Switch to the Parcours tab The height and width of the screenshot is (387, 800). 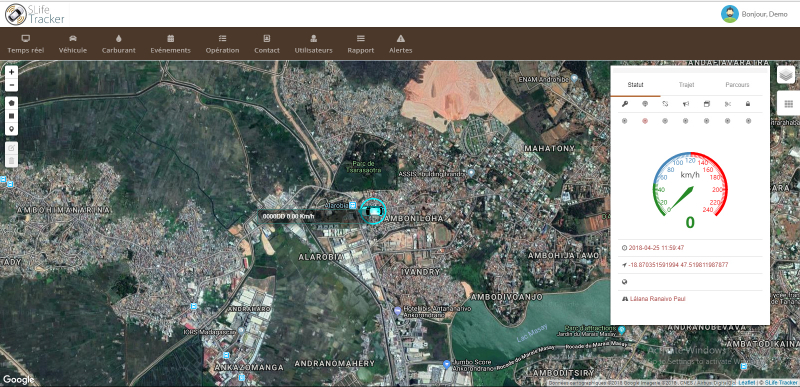[x=737, y=85]
